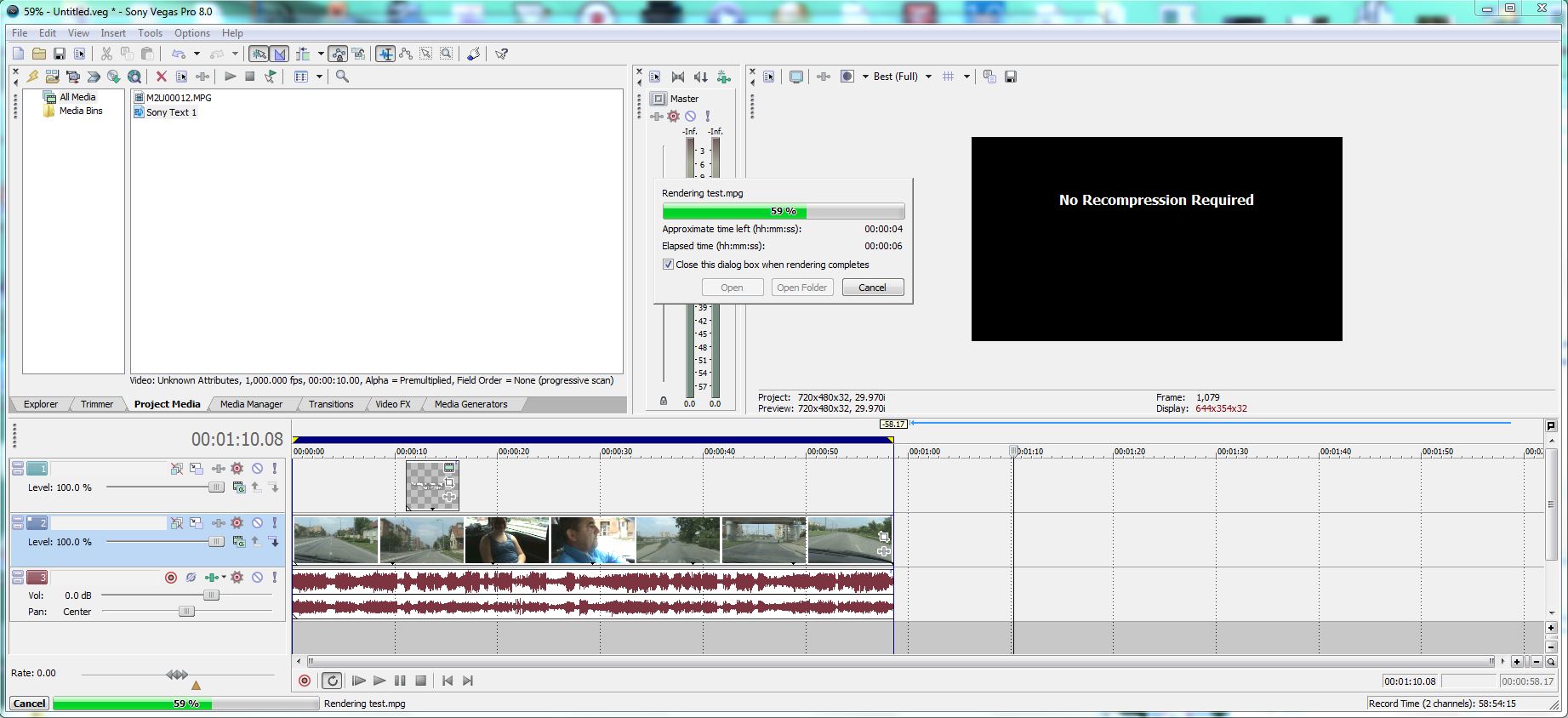Switch to the Media Generators tab
The height and width of the screenshot is (718, 1568).
470,404
